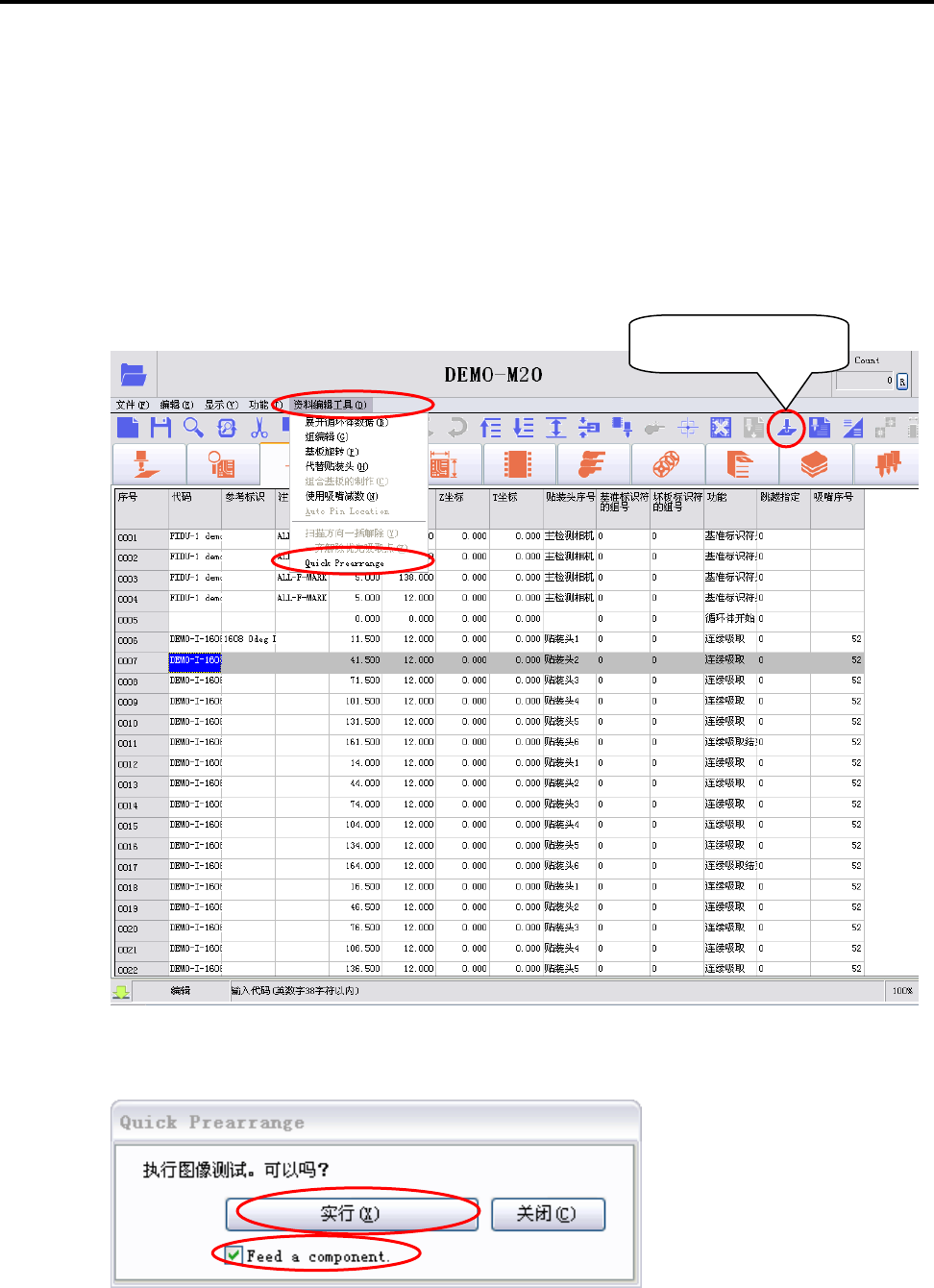Click the new file toolbar icon

(x=128, y=428)
